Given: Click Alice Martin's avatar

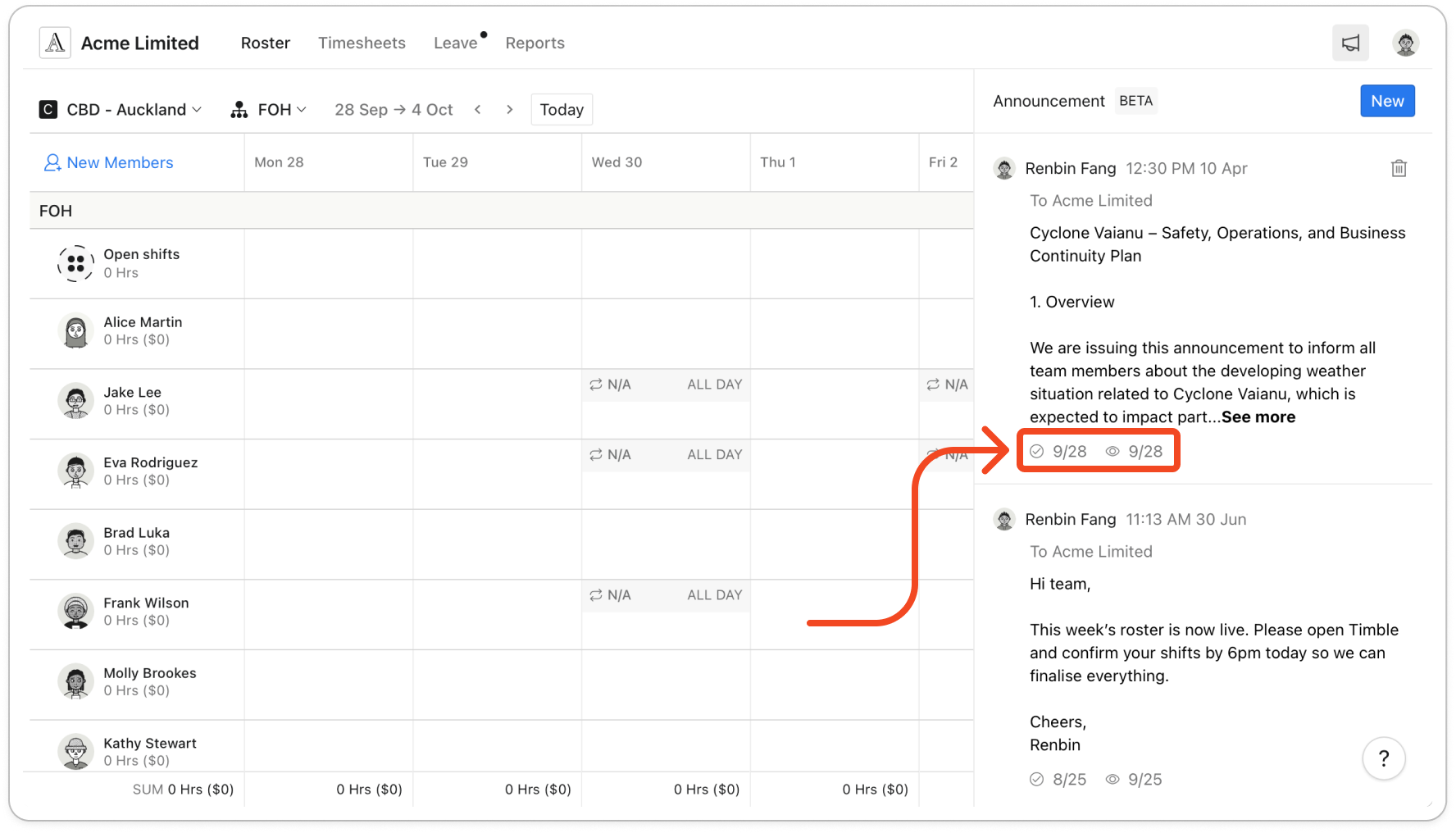Looking at the screenshot, I should pyautogui.click(x=75, y=332).
